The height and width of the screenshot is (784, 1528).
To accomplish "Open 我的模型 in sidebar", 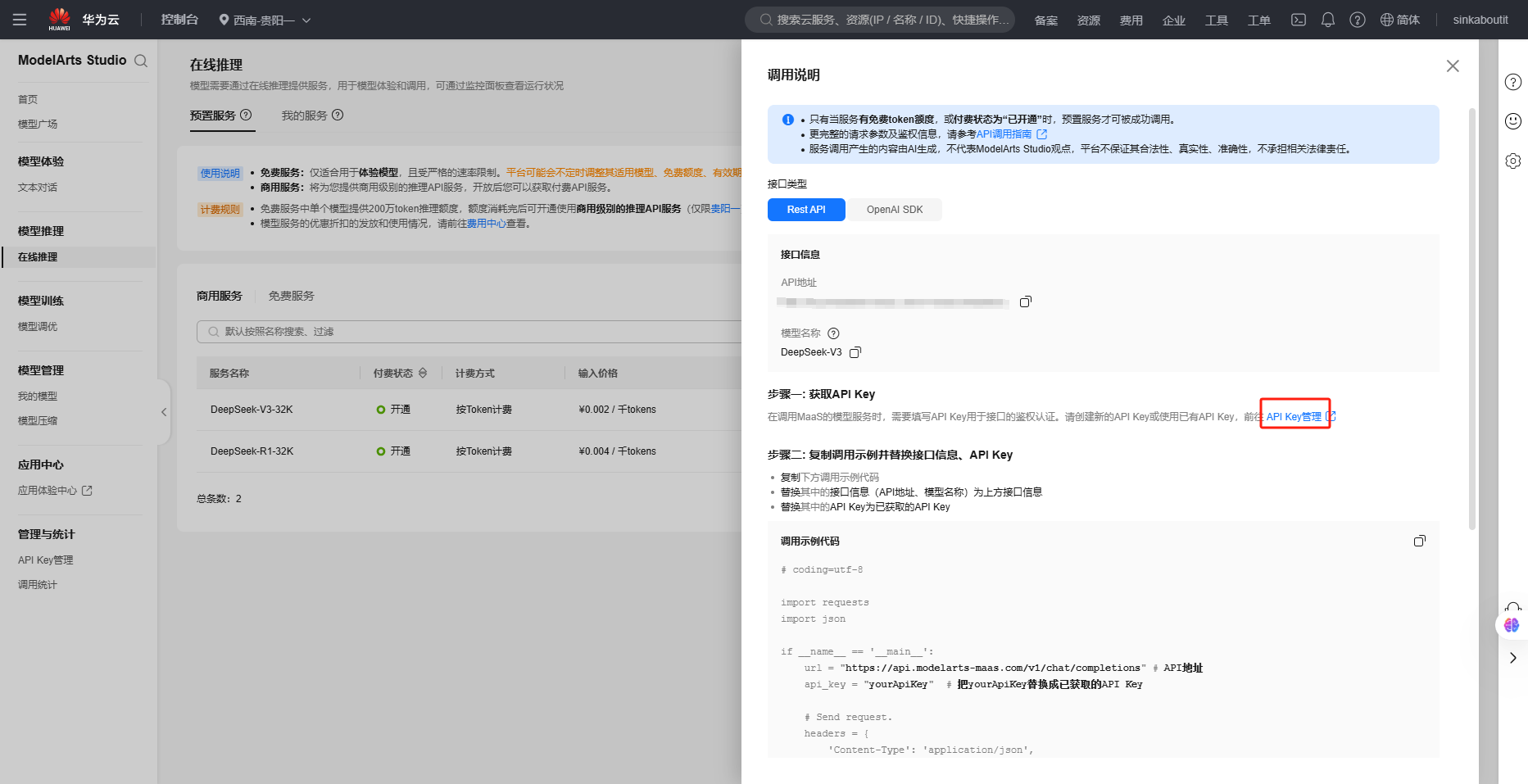I will pos(38,396).
